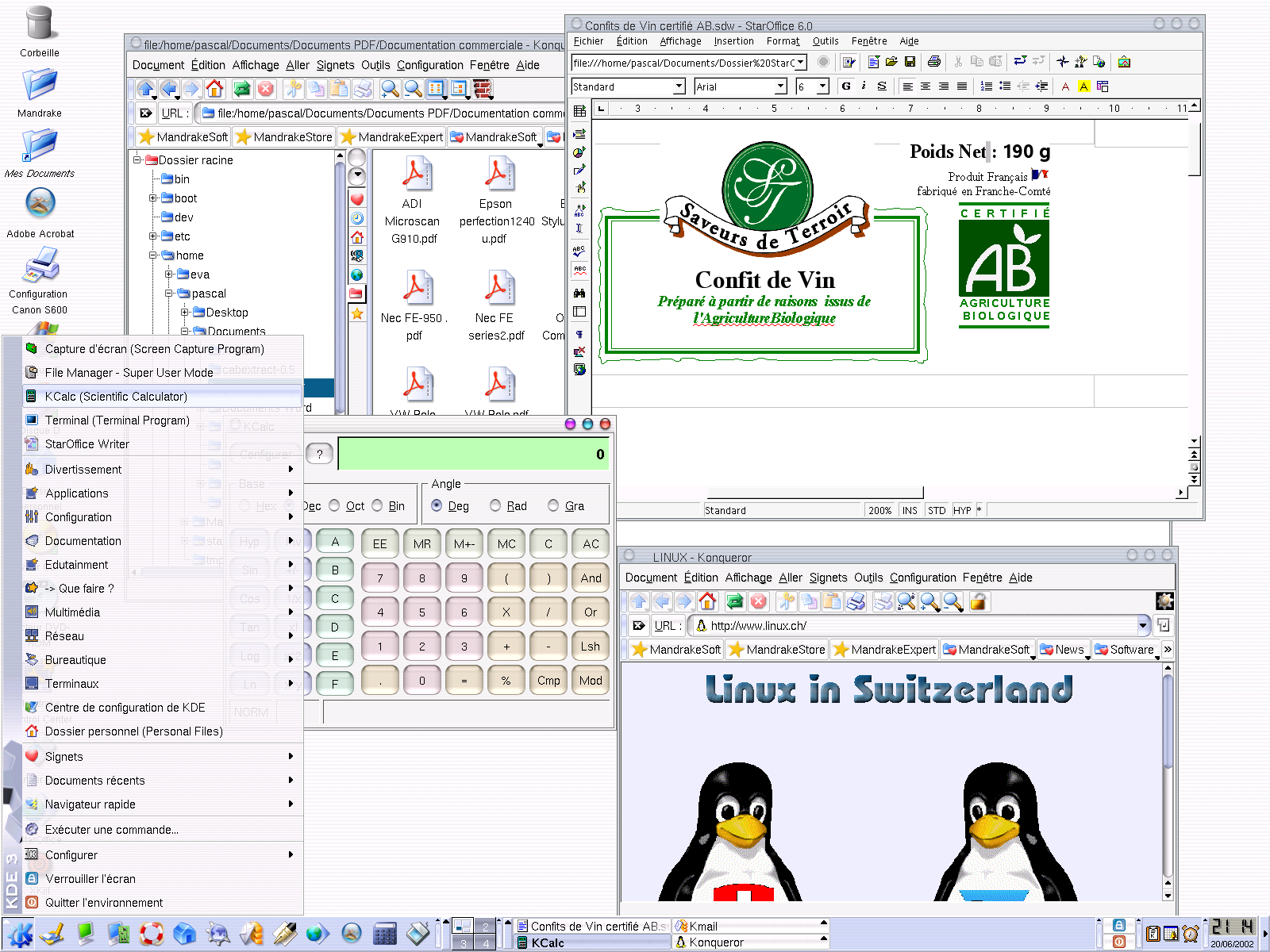Click the print icon in StarOffice toolbar
The height and width of the screenshot is (952, 1270).
click(x=934, y=62)
